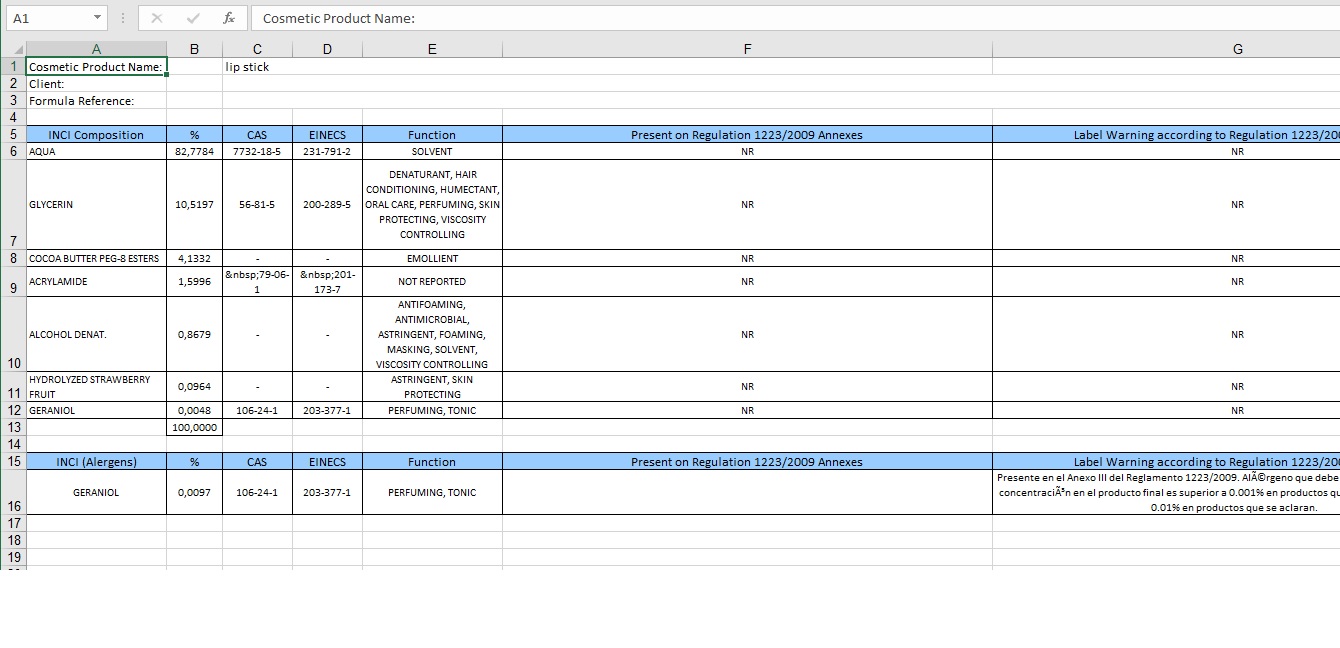The height and width of the screenshot is (648, 1340).
Task: Select the 'Client:' label cell
Action: 96,84
